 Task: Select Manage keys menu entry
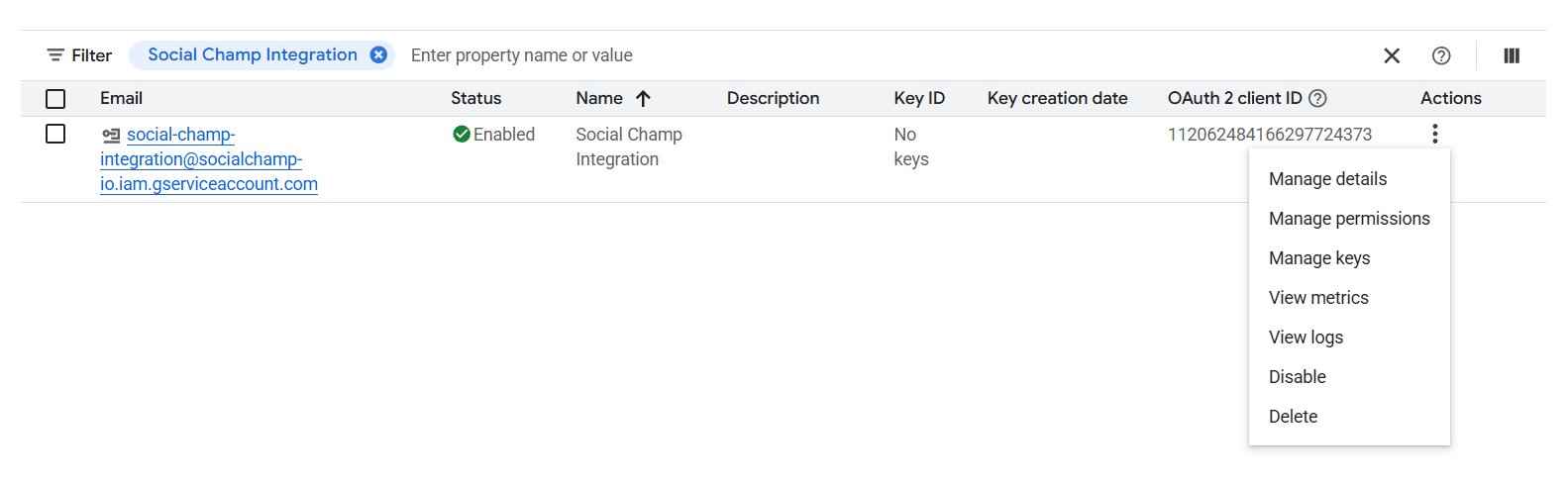pos(1319,258)
